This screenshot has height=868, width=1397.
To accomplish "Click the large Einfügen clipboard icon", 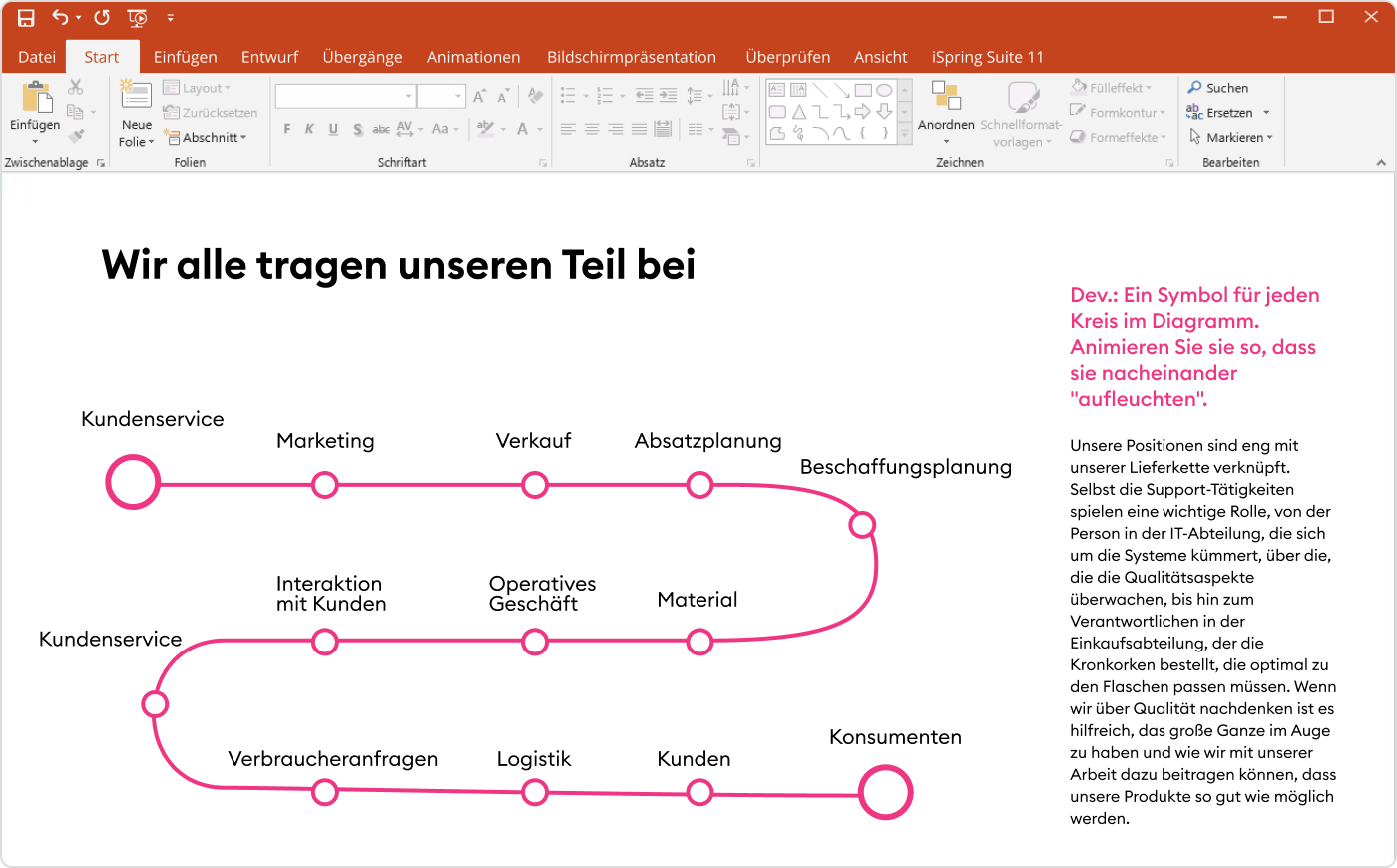I will click(x=36, y=98).
